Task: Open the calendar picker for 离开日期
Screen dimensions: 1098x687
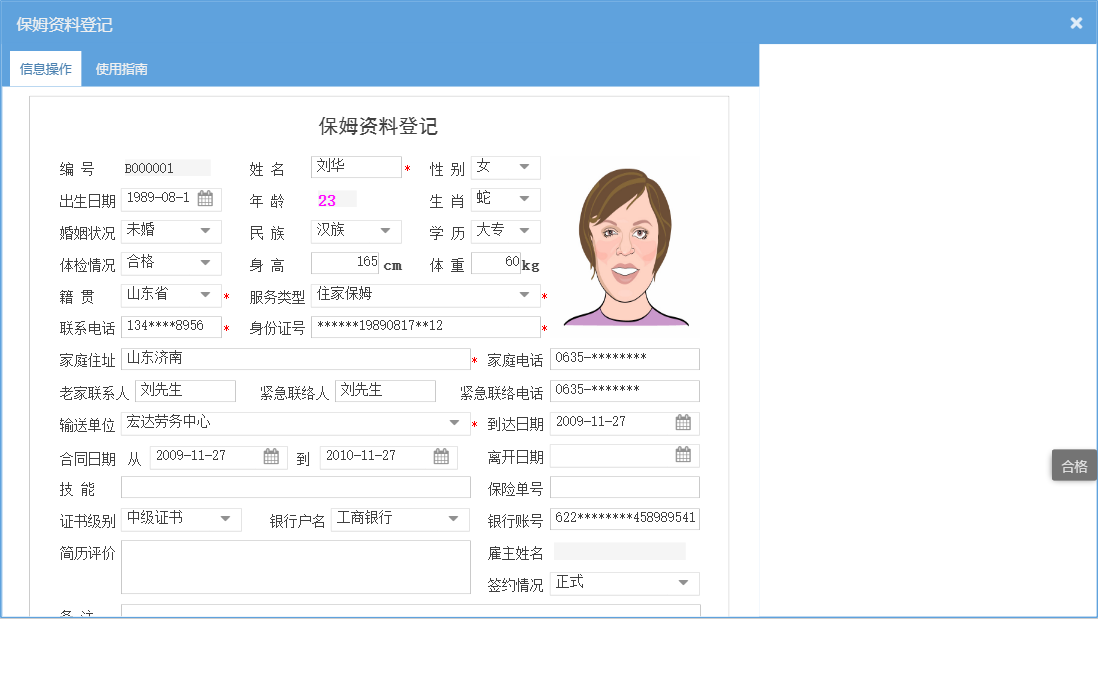Action: click(684, 454)
